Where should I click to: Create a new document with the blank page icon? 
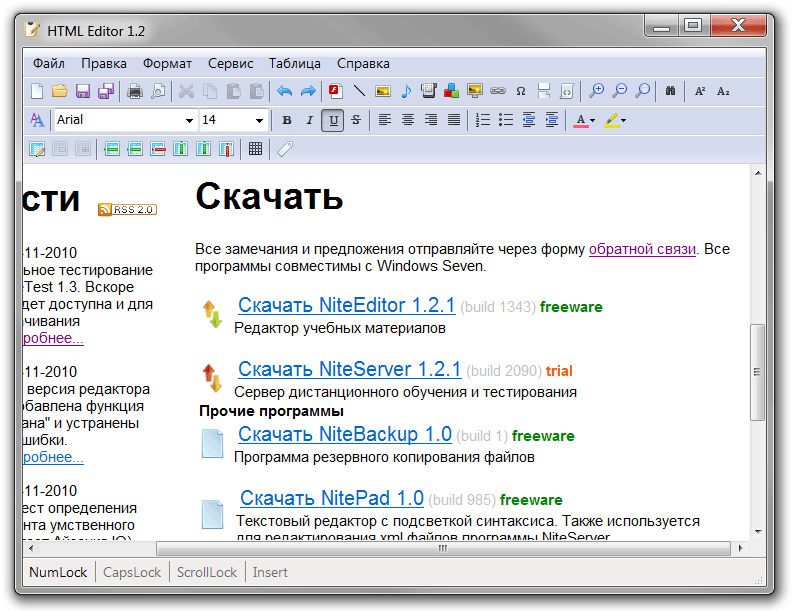point(37,91)
